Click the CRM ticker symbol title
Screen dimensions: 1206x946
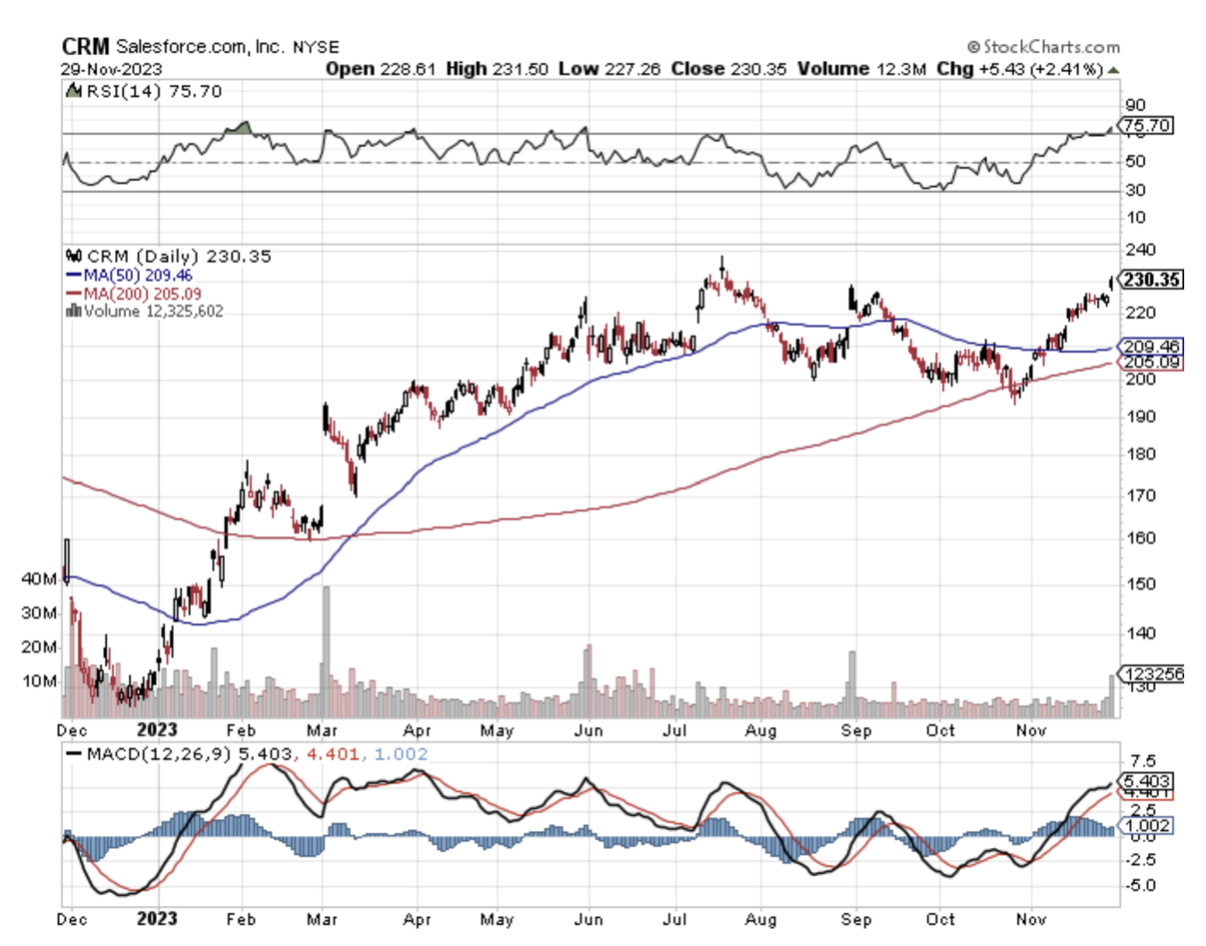(x=86, y=47)
